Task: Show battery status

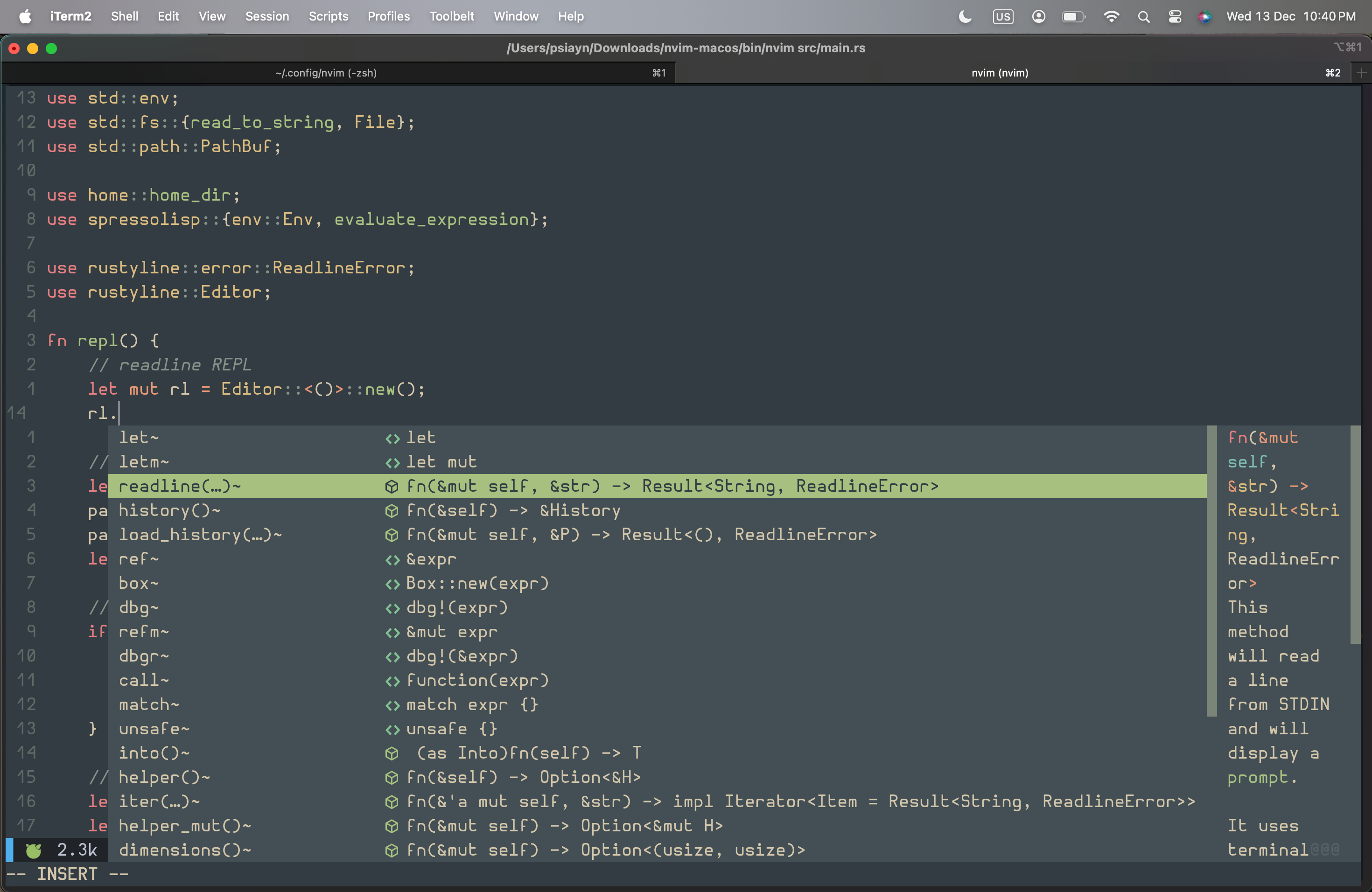Action: (x=1074, y=16)
